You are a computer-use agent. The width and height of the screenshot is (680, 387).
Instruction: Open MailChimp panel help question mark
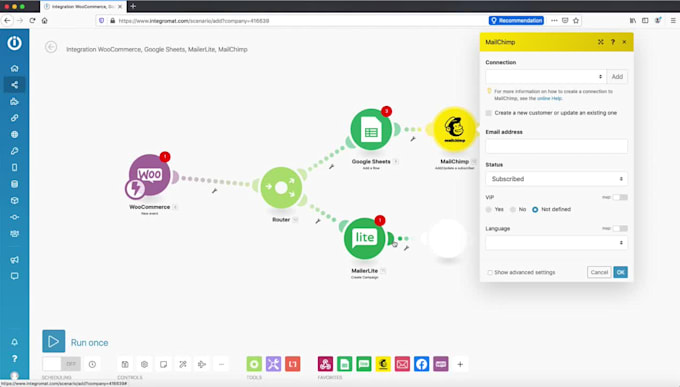pyautogui.click(x=613, y=42)
